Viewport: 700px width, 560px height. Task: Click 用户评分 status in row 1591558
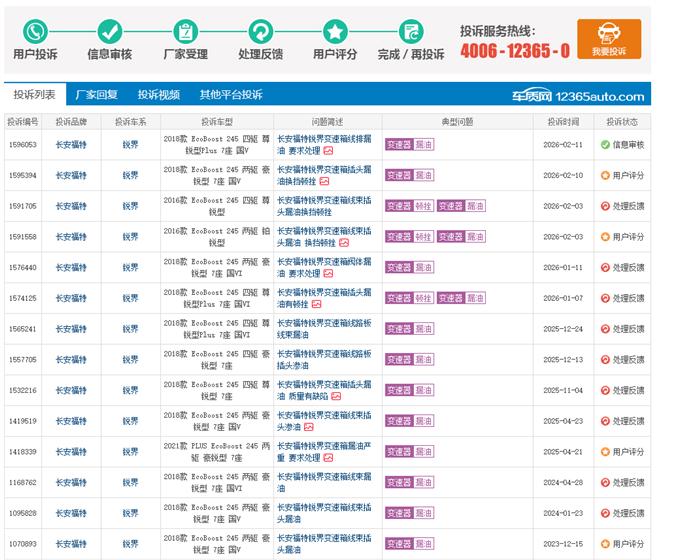628,237
